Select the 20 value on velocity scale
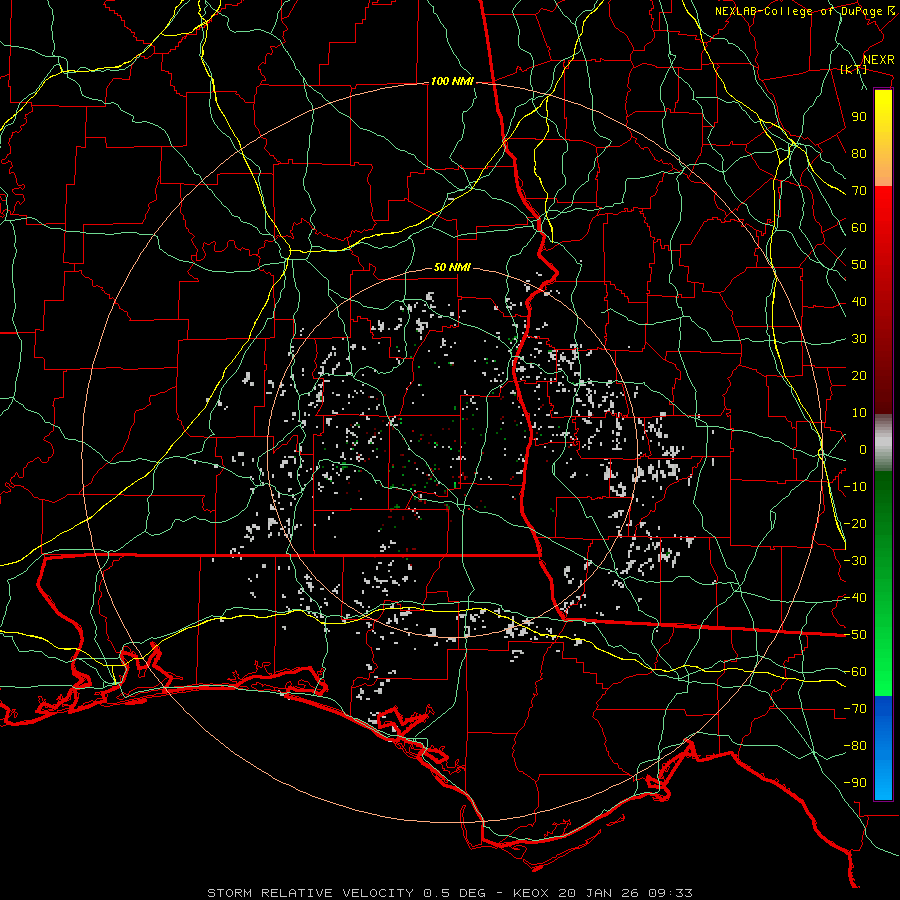This screenshot has height=900, width=900. coord(859,375)
